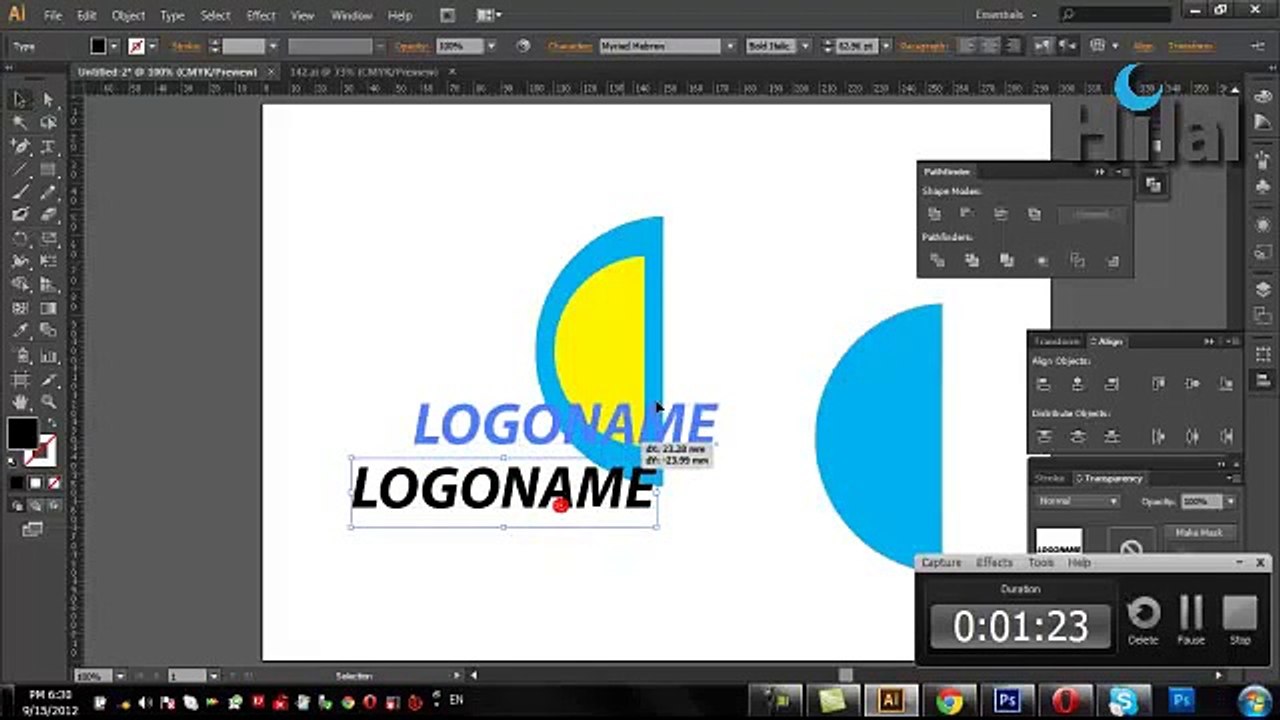Select the Type tool
This screenshot has width=1280, height=720.
click(47, 146)
